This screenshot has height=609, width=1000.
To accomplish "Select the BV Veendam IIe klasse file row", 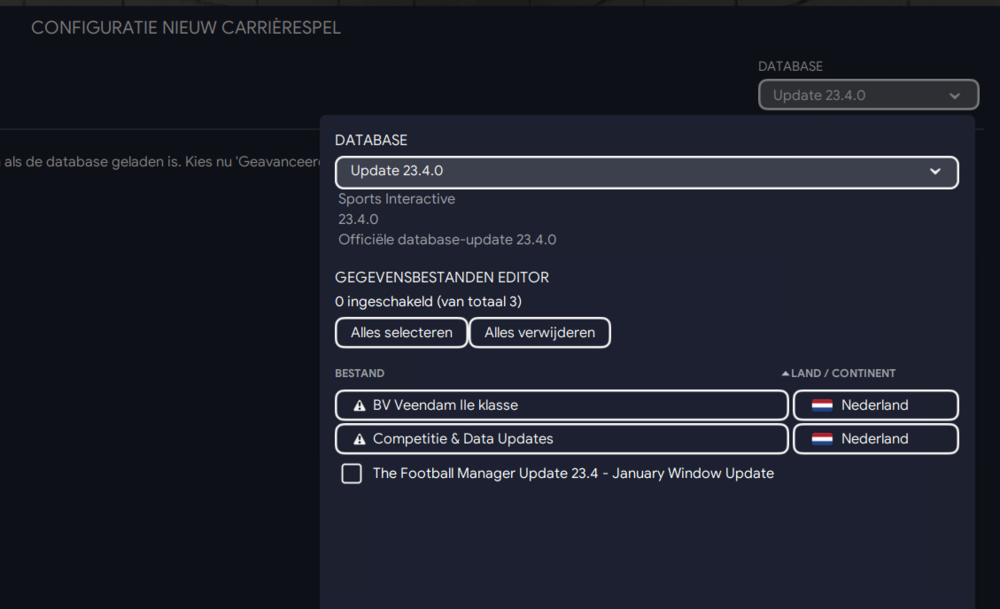I will [562, 405].
